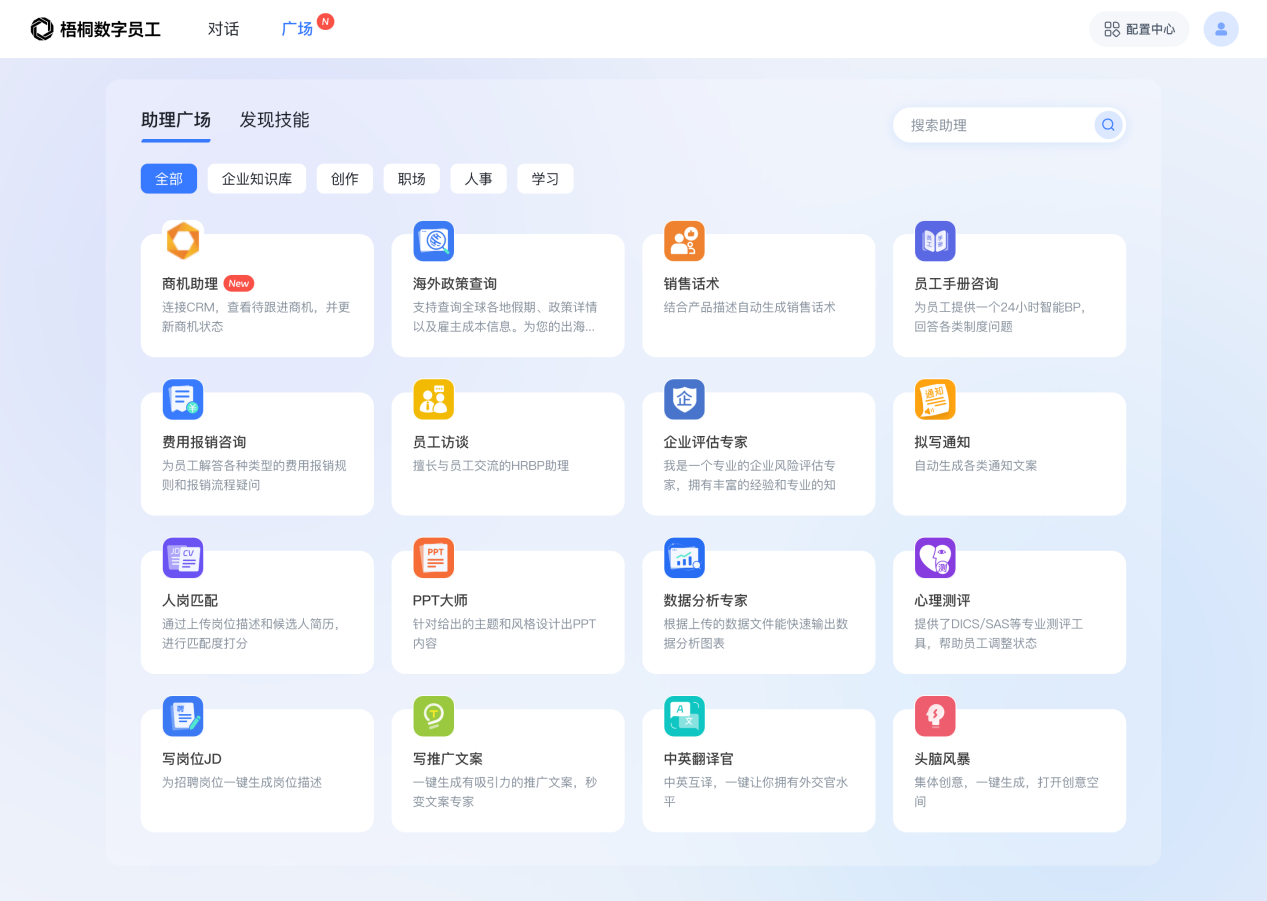Open the 数据分析专家 card title
Screen dimensions: 1267x901
point(706,600)
